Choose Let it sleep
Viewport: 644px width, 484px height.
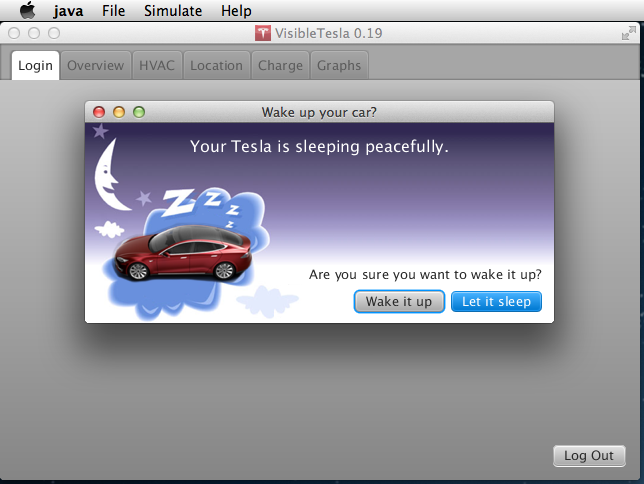pos(496,302)
